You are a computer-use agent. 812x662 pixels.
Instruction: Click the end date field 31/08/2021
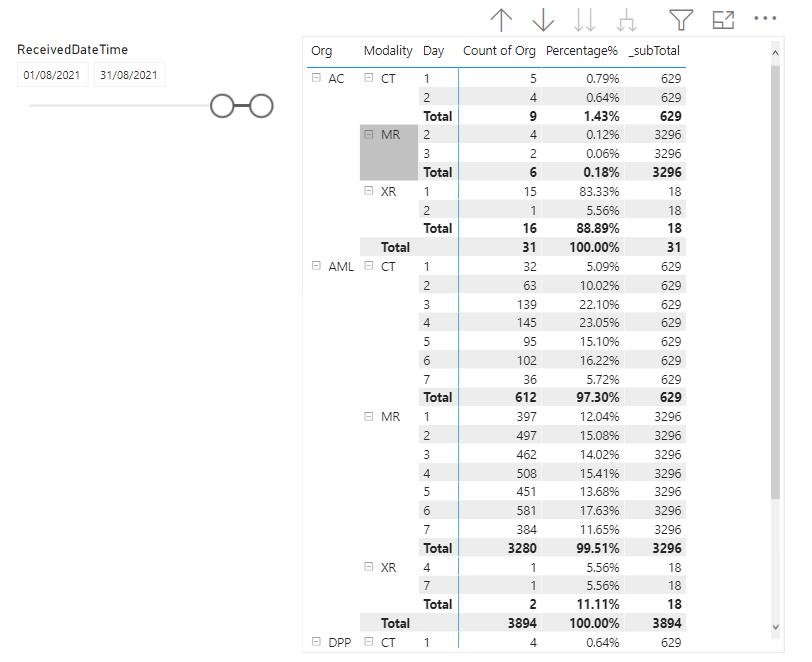click(129, 75)
